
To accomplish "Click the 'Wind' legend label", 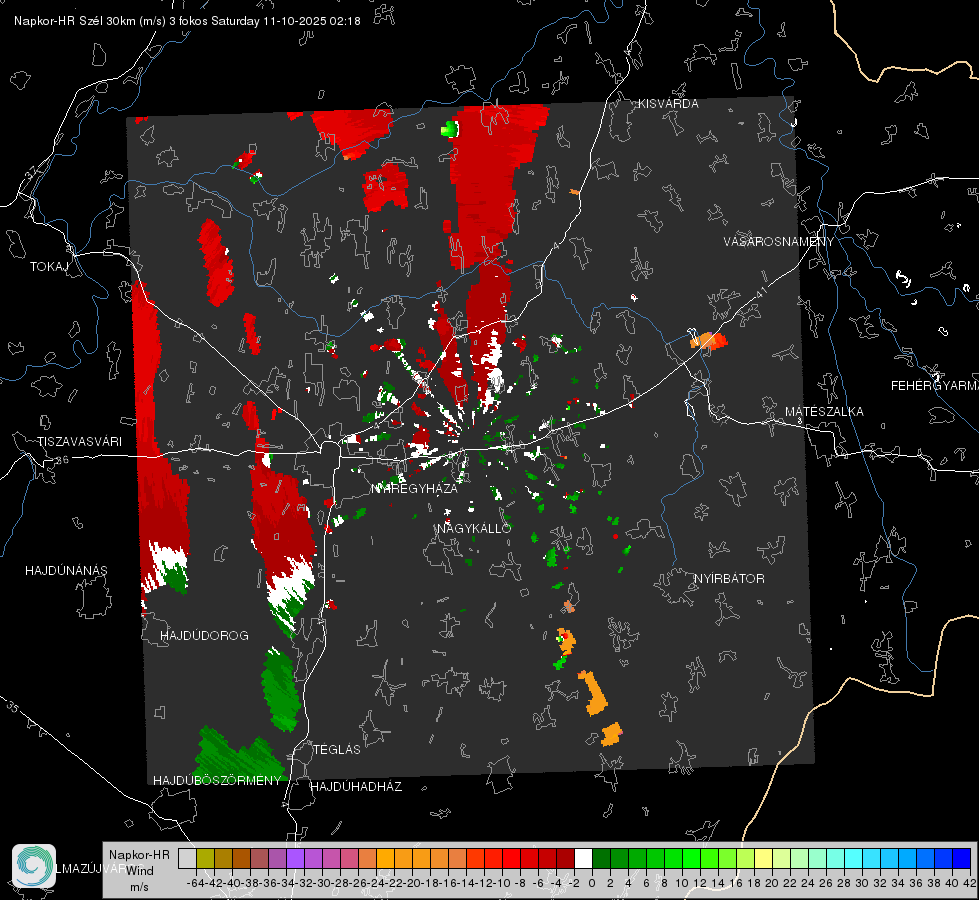I will [x=139, y=871].
